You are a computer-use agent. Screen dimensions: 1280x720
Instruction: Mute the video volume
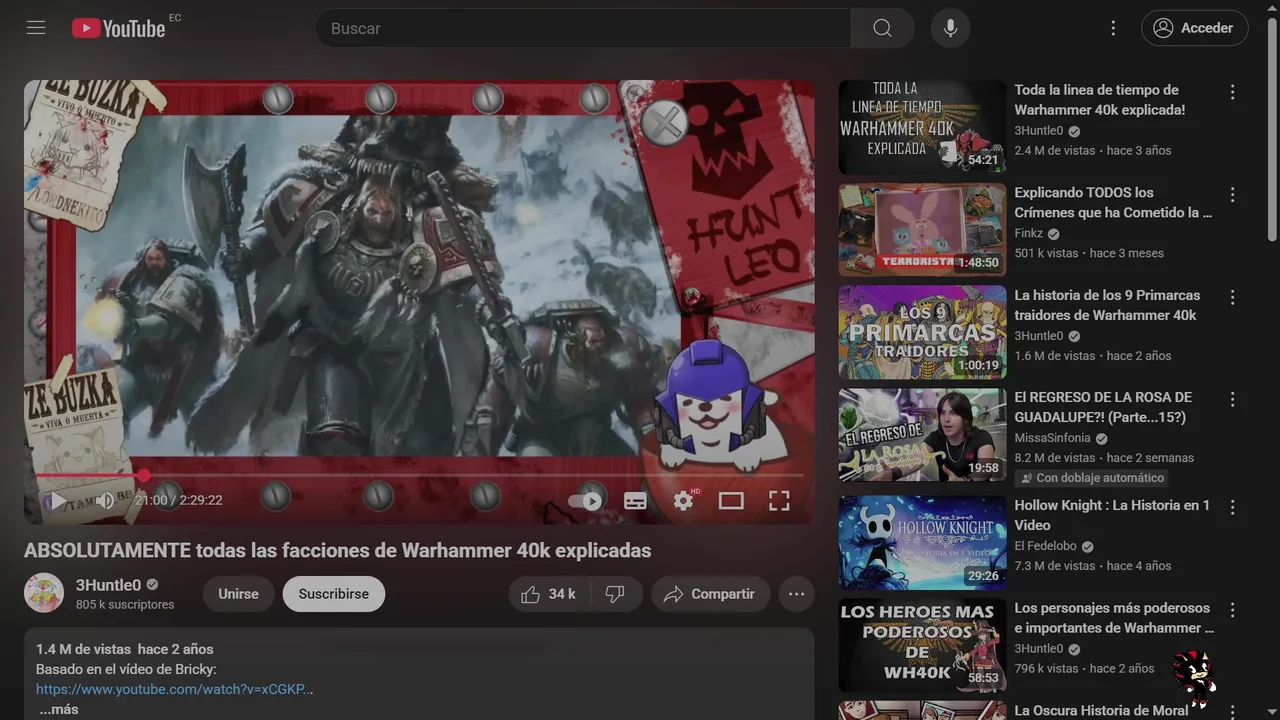(105, 500)
